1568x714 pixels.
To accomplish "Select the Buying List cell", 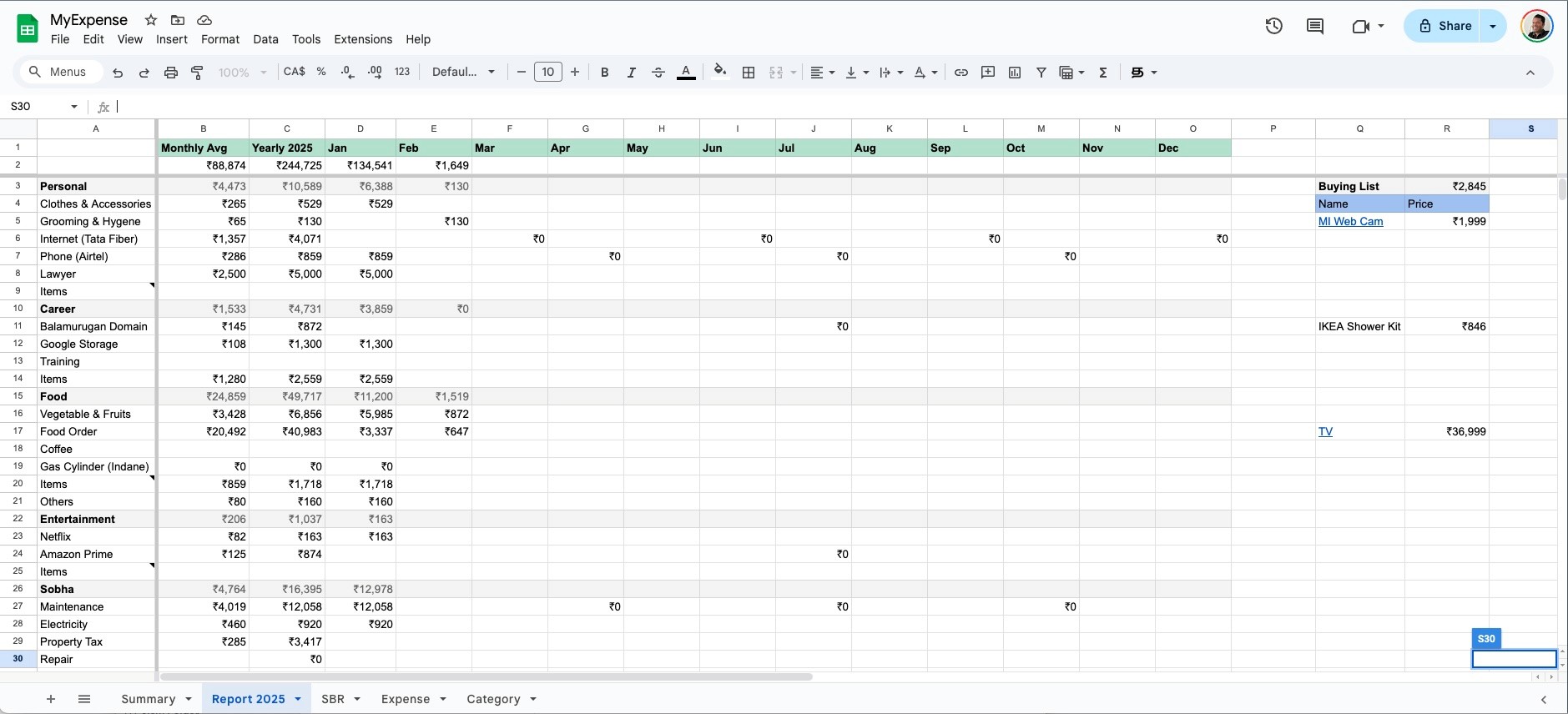I will (x=1360, y=186).
